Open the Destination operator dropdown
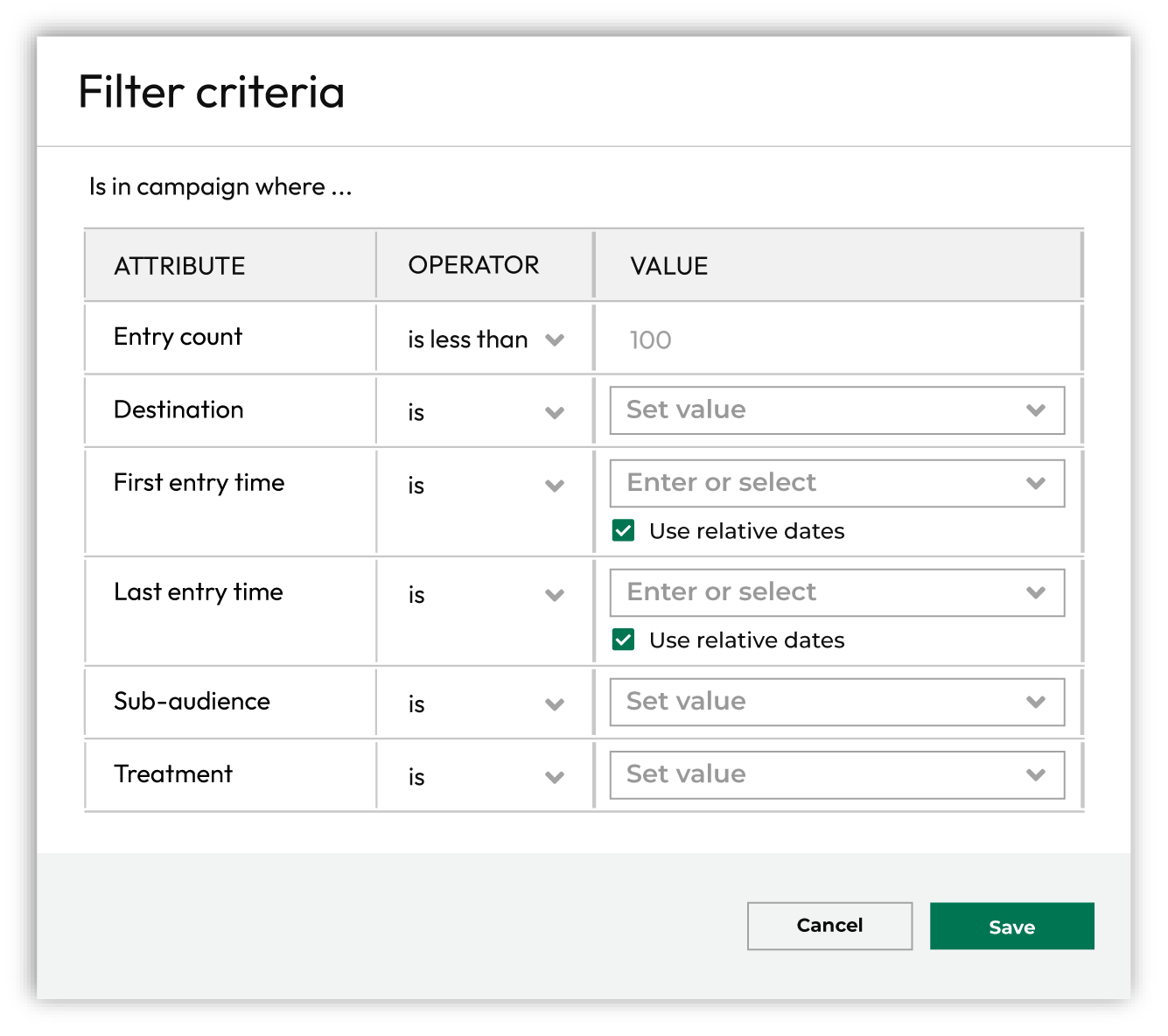Viewport: 1168px width, 1036px height. 486,412
